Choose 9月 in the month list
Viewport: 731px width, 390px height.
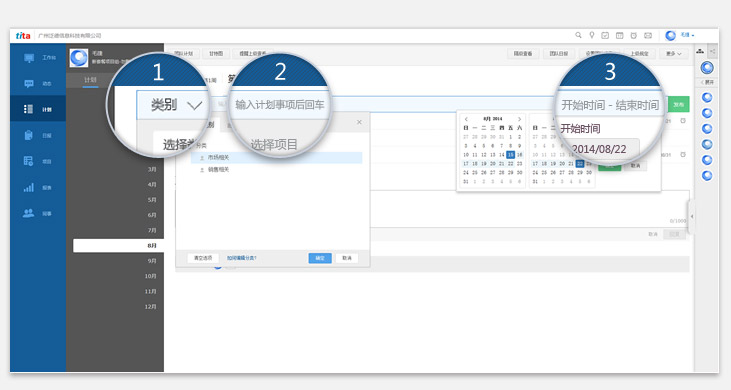[152, 261]
